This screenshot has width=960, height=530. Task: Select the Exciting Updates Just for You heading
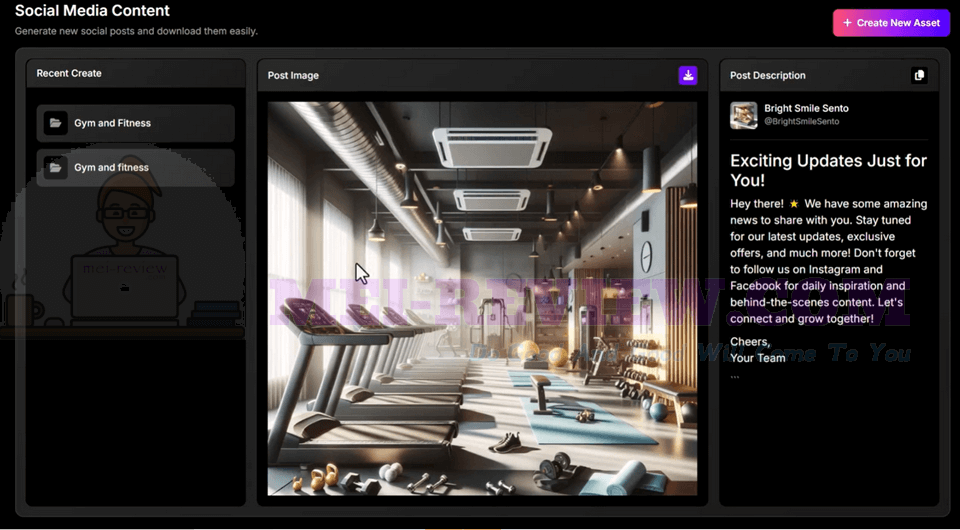828,171
